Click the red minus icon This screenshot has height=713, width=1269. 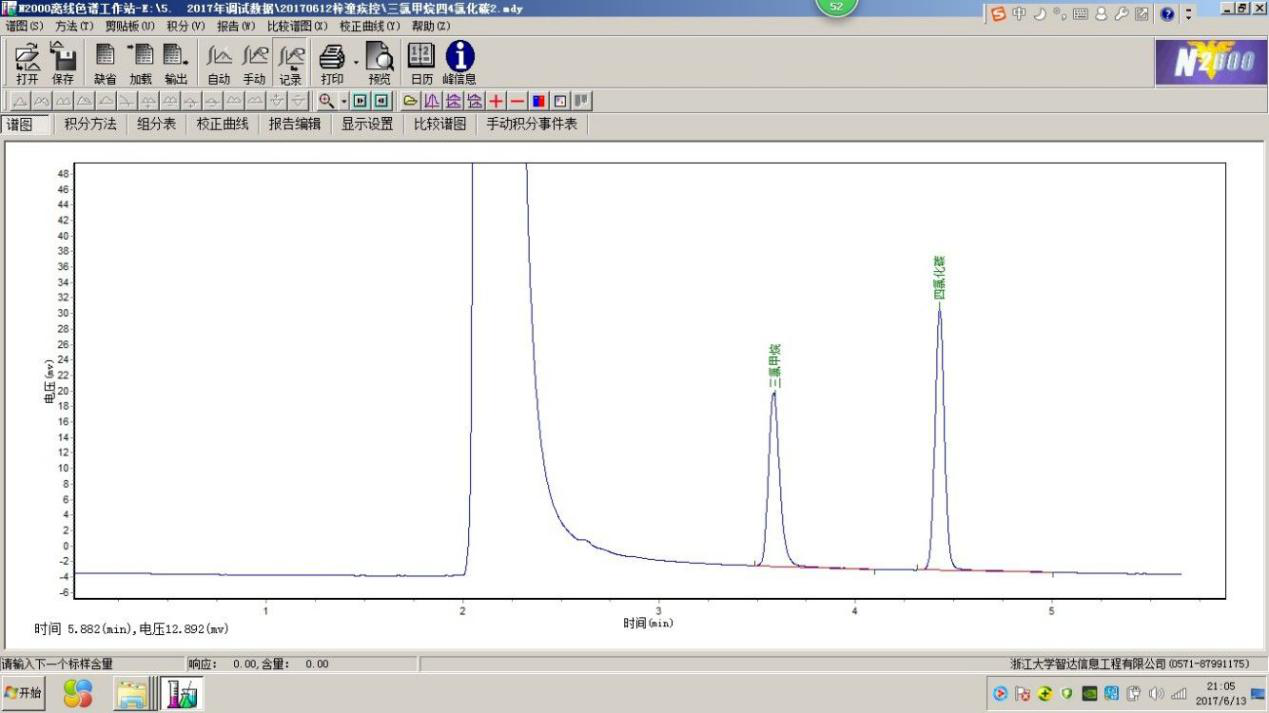pos(517,101)
